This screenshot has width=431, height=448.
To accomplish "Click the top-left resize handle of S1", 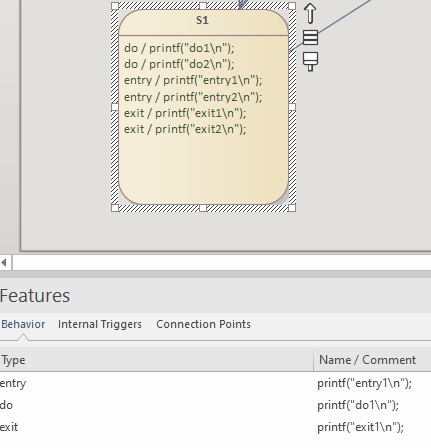I will tap(115, 6).
